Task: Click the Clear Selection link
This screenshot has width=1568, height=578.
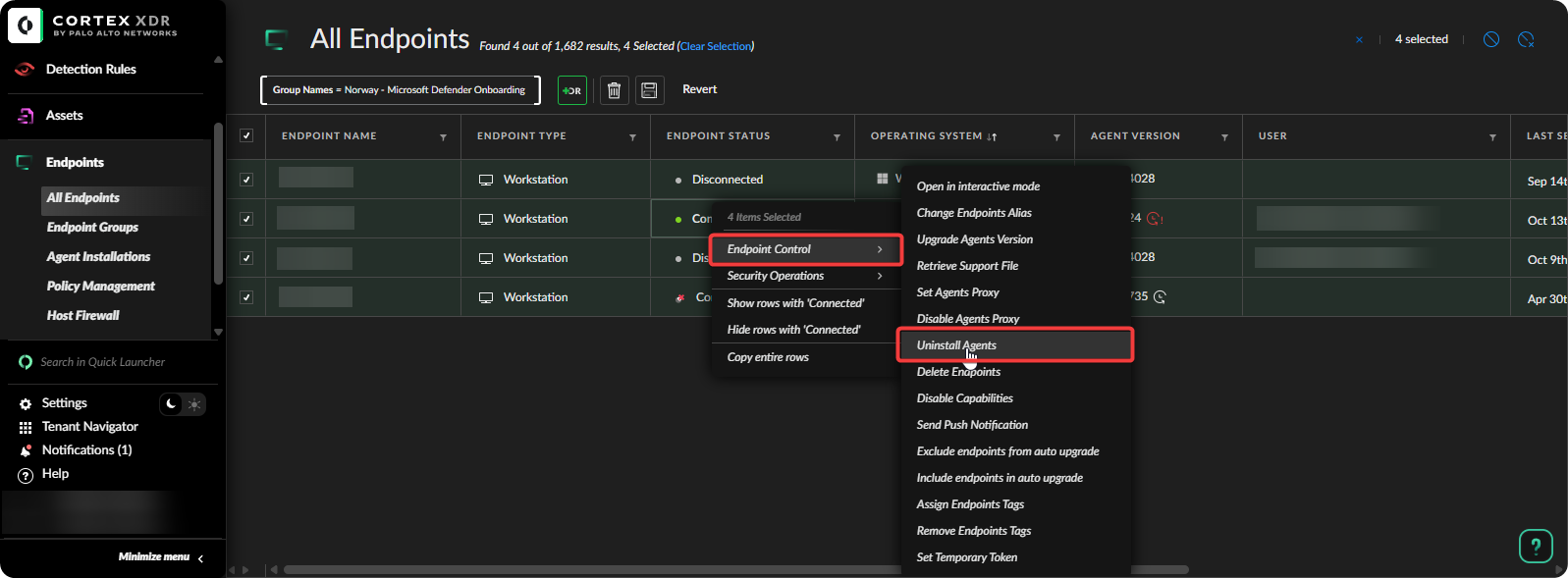Action: [716, 46]
